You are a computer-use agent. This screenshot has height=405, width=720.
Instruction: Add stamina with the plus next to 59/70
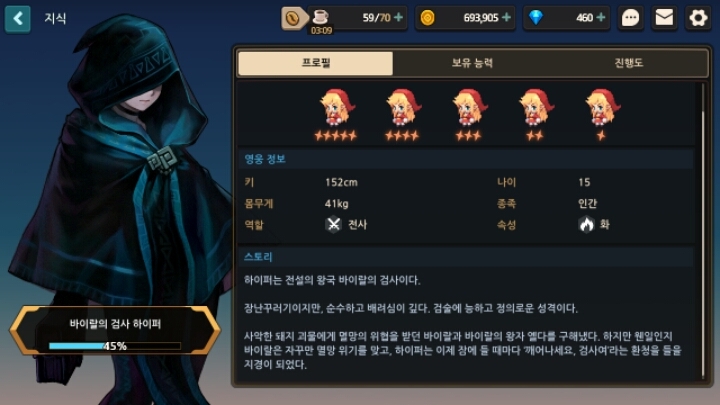click(x=398, y=17)
